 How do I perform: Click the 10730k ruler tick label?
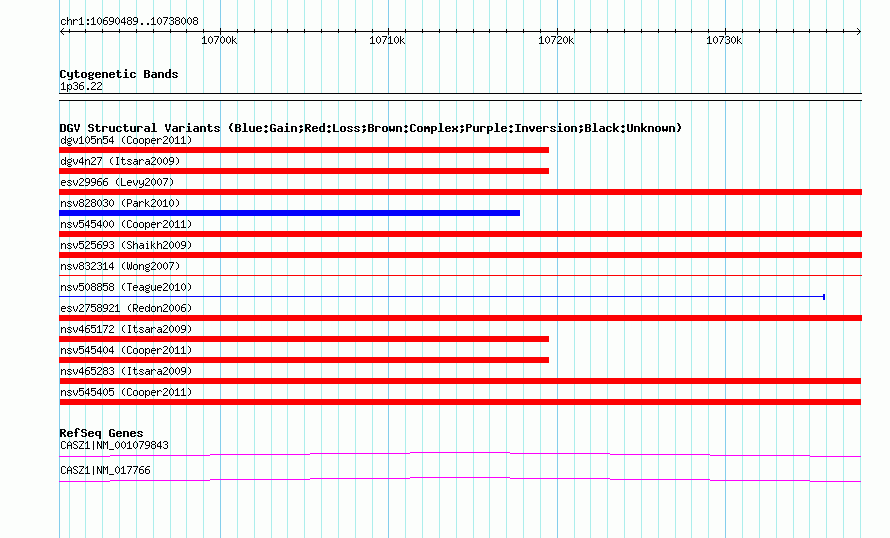point(724,40)
